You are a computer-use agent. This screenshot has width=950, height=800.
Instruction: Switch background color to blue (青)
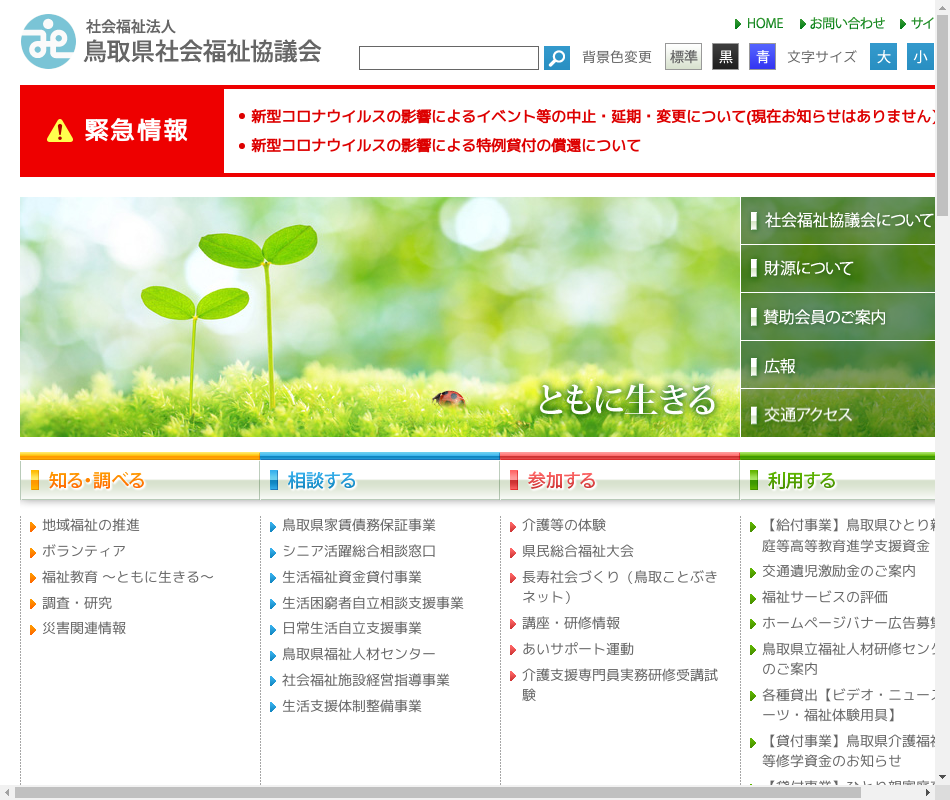(762, 57)
